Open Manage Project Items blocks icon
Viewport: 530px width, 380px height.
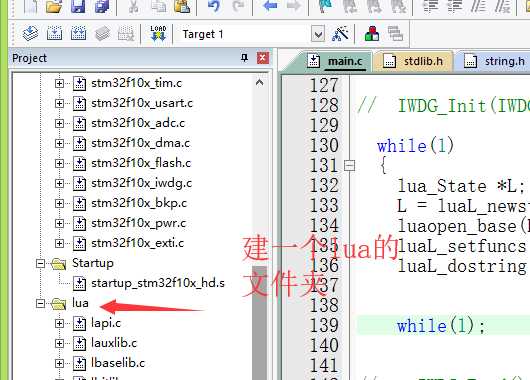coord(372,33)
